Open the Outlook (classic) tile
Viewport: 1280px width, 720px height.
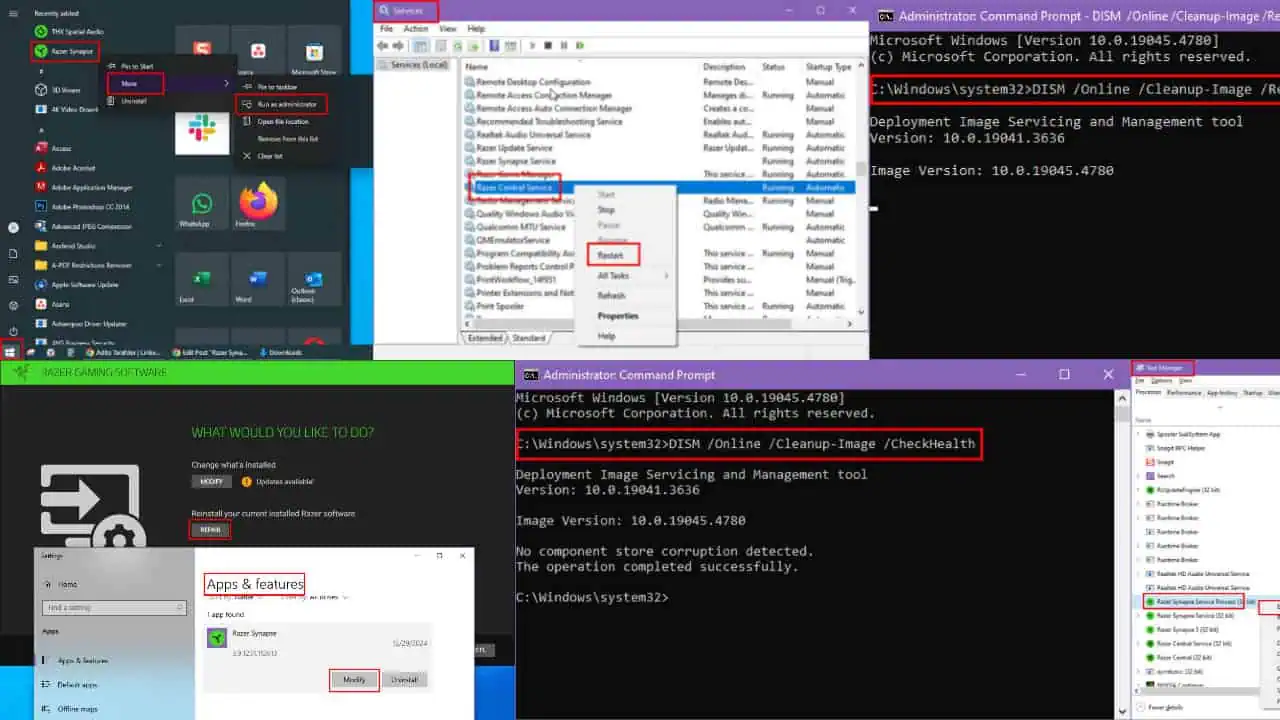pos(314,280)
